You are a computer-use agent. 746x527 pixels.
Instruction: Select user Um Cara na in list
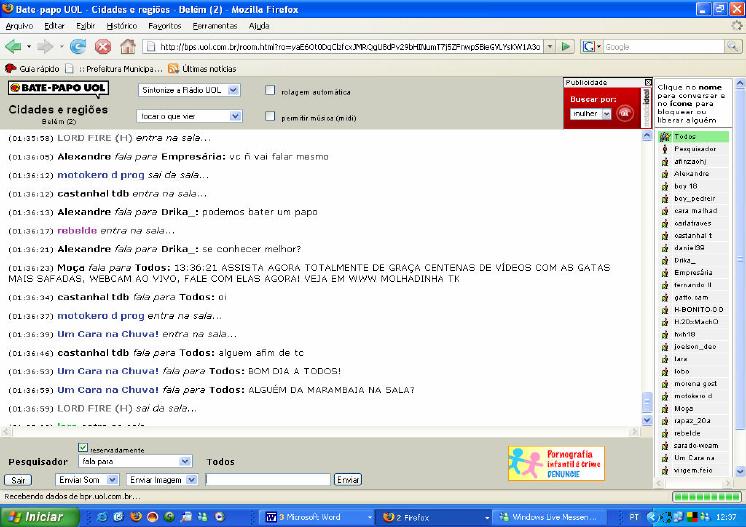(693, 458)
